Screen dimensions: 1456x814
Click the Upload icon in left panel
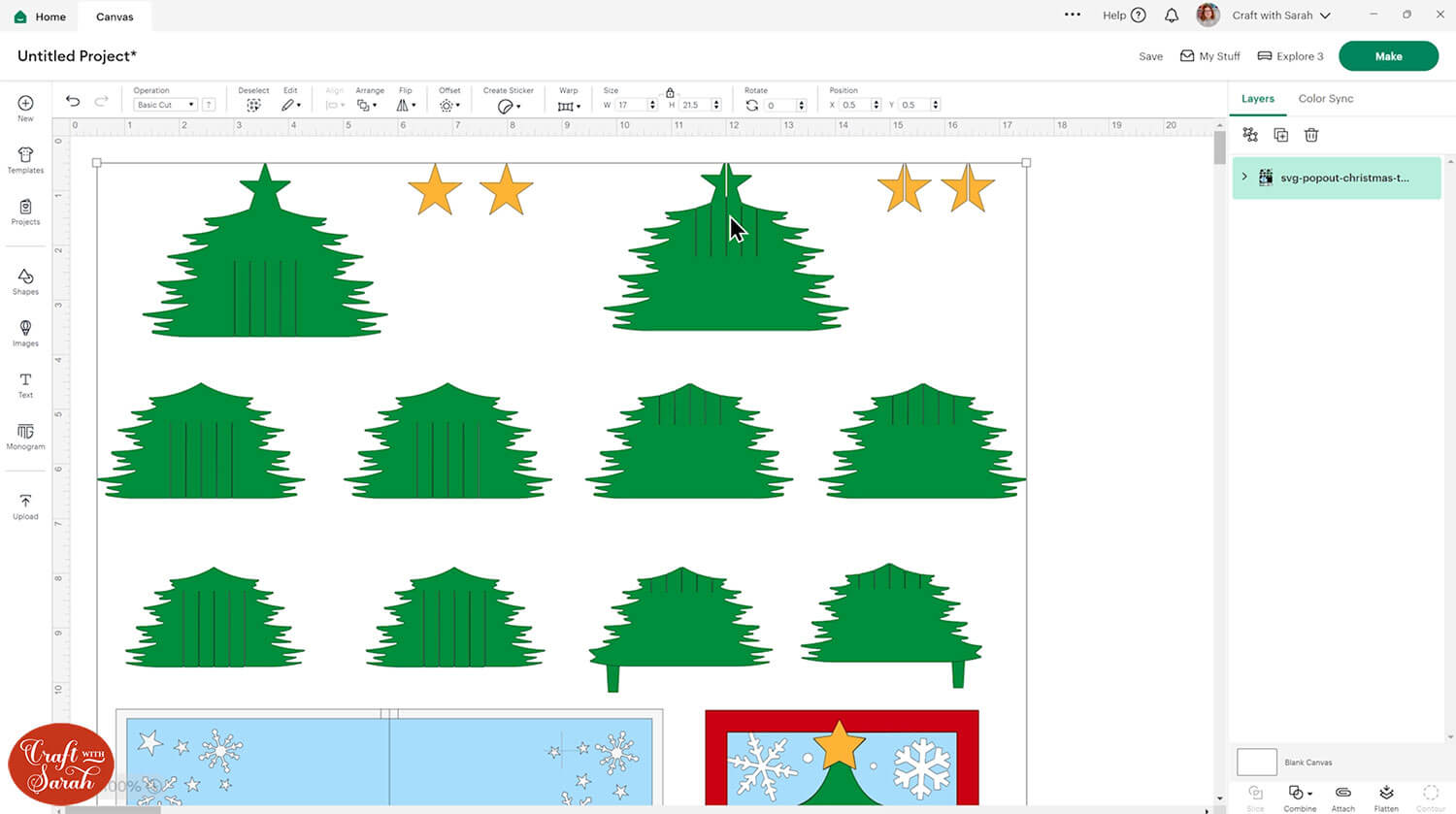pyautogui.click(x=25, y=505)
